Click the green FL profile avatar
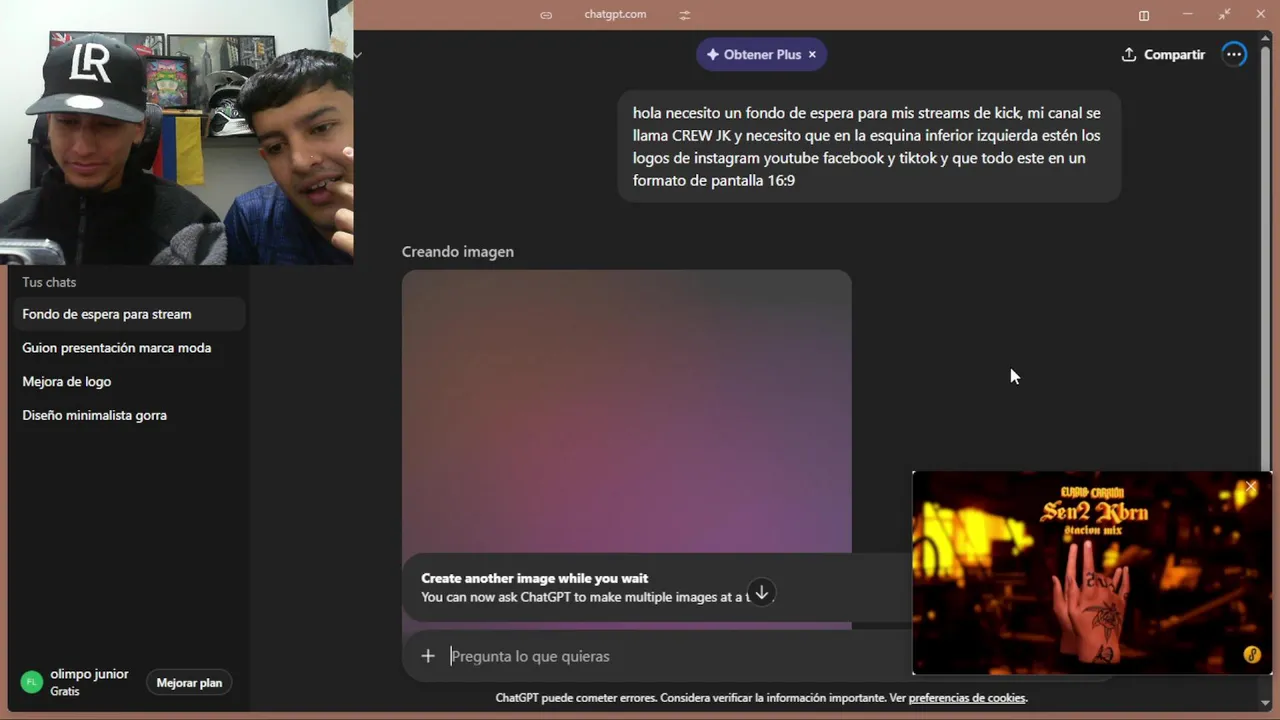1280x720 pixels. 32,682
